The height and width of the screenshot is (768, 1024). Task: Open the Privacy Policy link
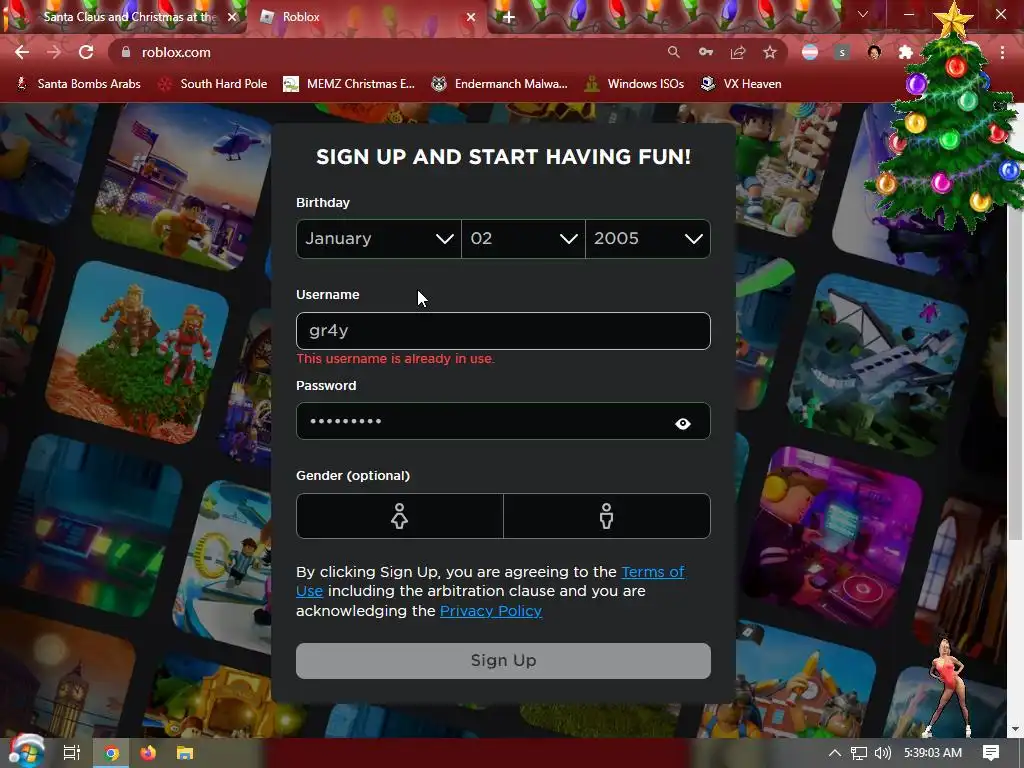pyautogui.click(x=491, y=611)
